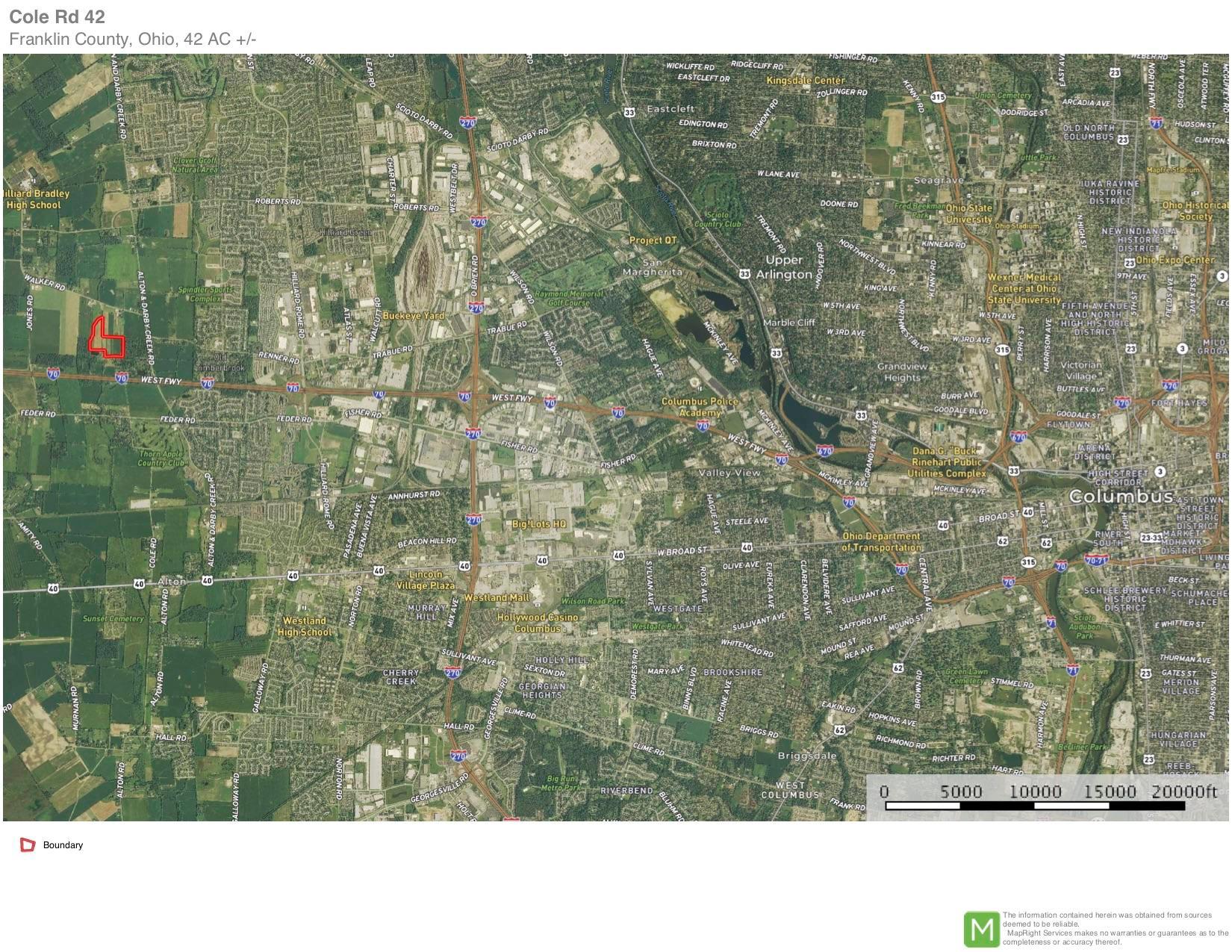Screen dimensions: 1232x952
Task: Click the 'Columbus Police Academy' label
Action: click(700, 407)
